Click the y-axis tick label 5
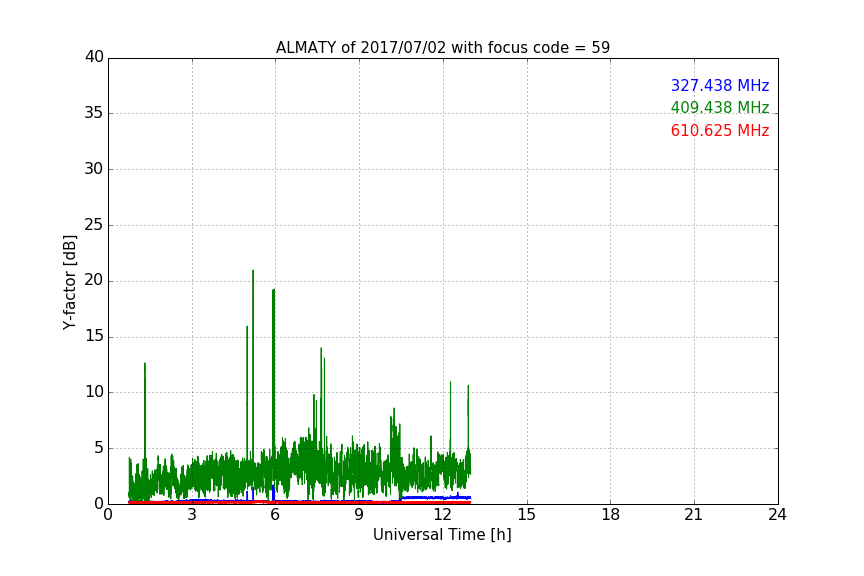This screenshot has width=864, height=576. (99, 448)
